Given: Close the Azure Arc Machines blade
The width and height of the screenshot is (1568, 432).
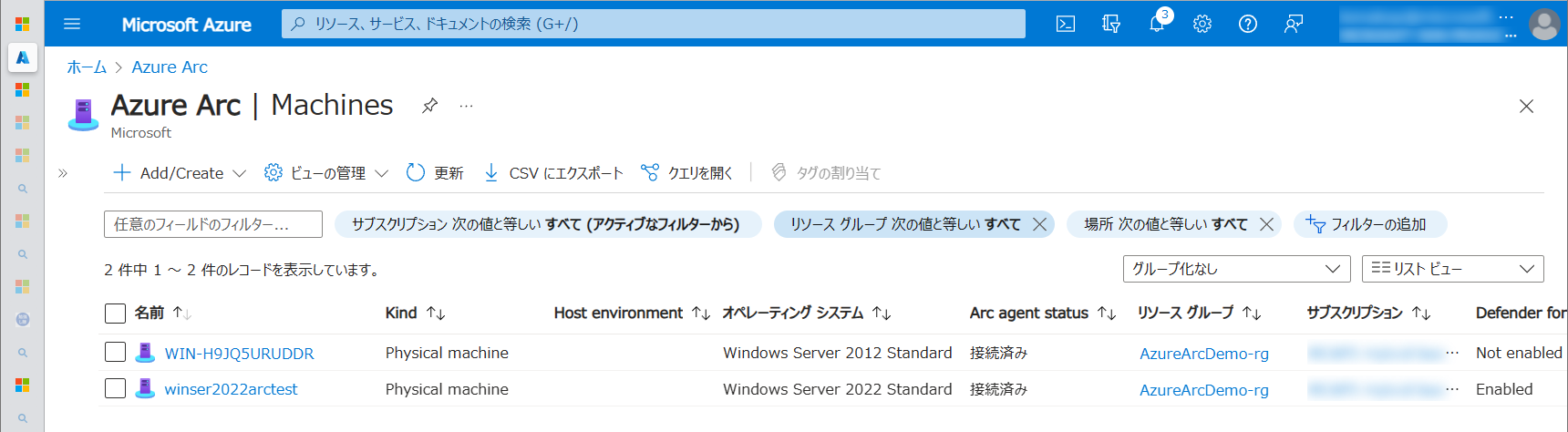Looking at the screenshot, I should 1526,107.
